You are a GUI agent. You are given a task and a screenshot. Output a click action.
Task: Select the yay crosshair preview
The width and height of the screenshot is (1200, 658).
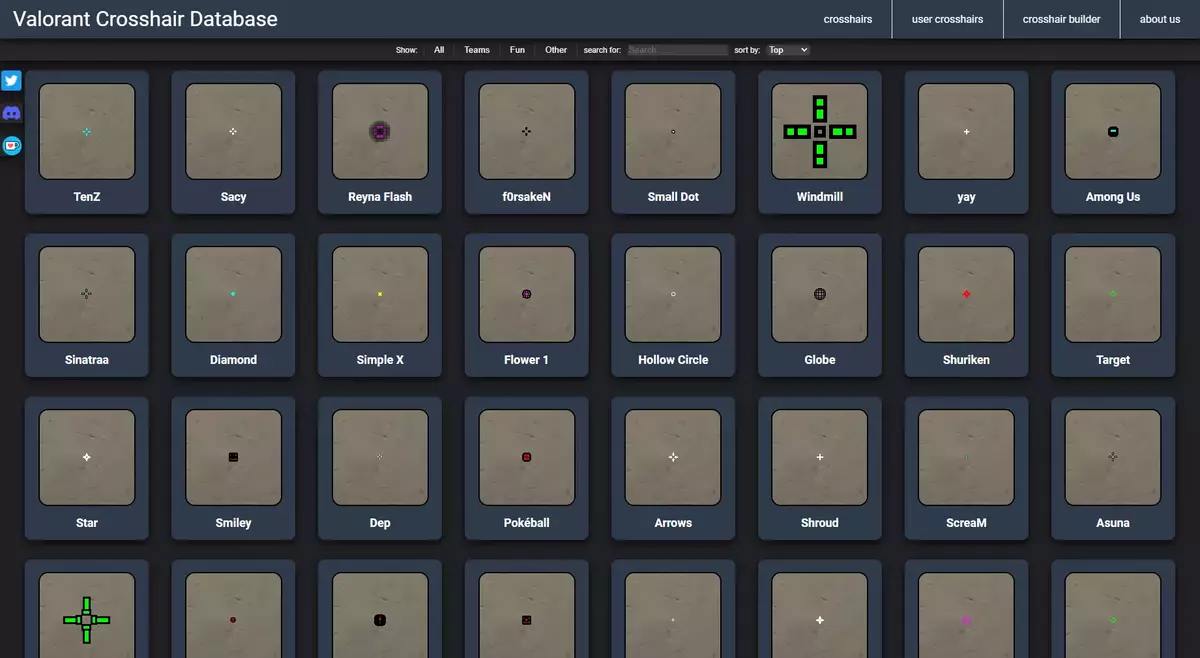point(966,131)
